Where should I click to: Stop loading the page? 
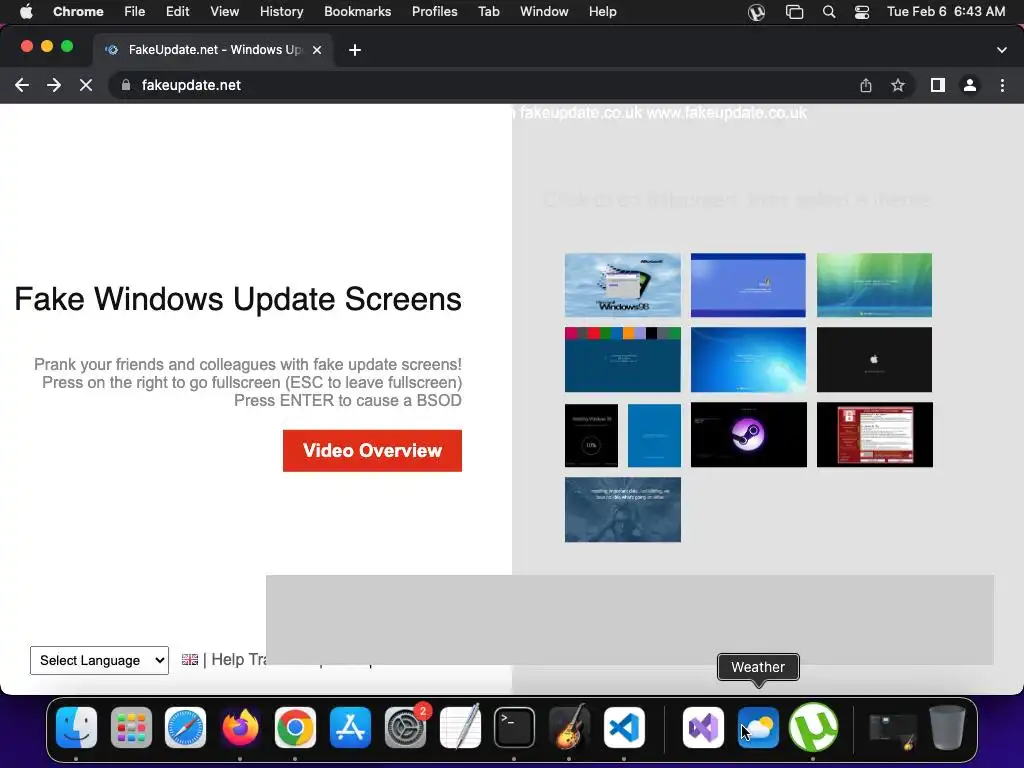(86, 85)
